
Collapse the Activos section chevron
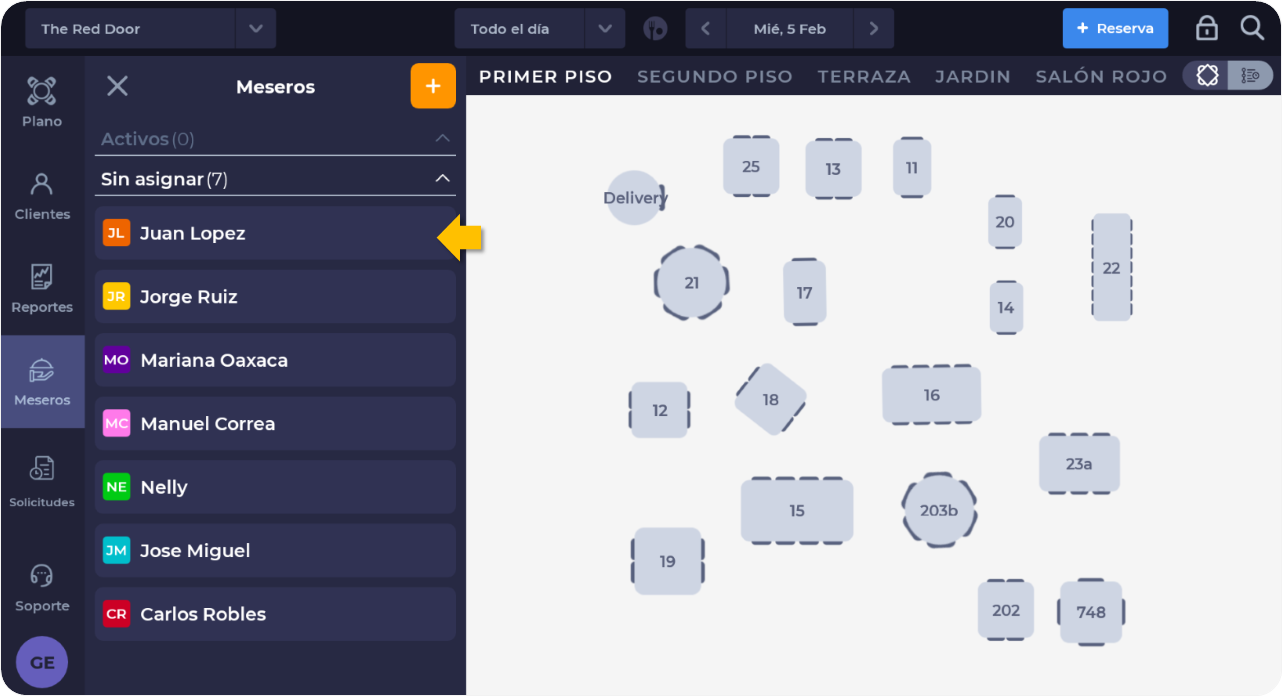coord(443,139)
